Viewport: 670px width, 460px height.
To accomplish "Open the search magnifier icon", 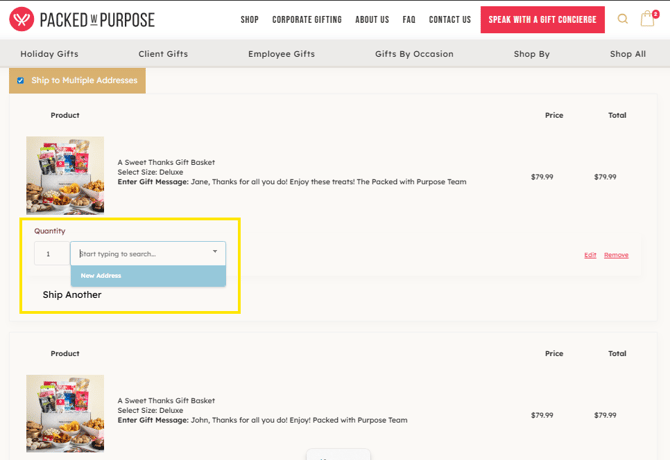I will [x=623, y=19].
